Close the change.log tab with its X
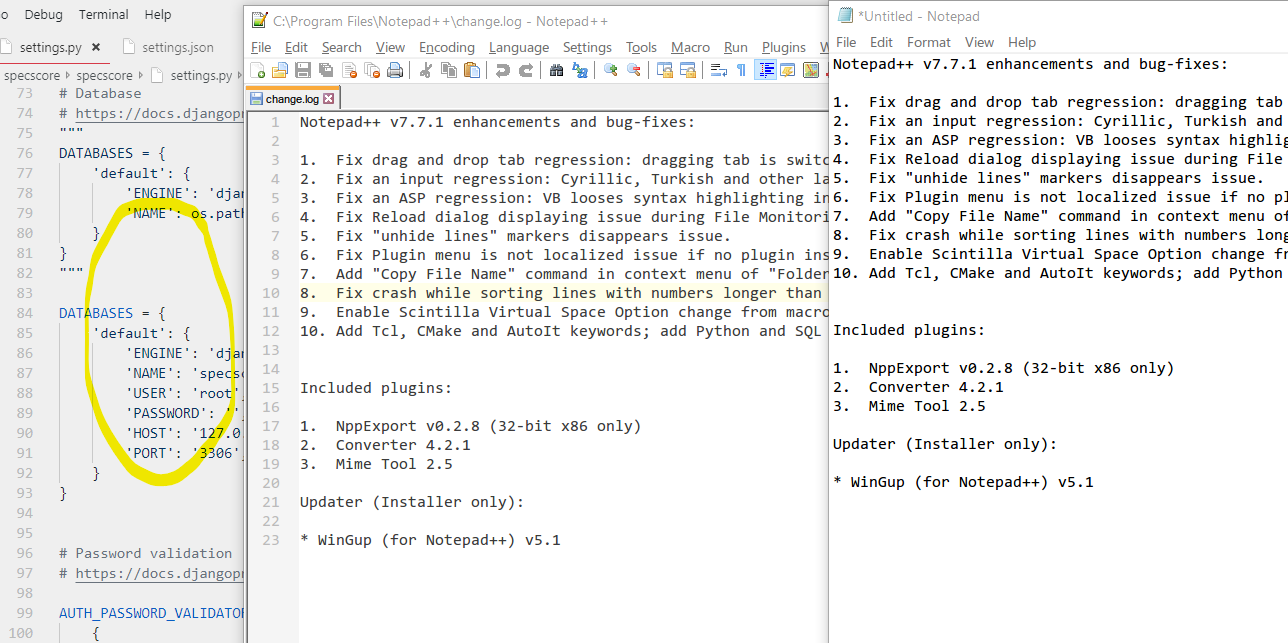 329,99
